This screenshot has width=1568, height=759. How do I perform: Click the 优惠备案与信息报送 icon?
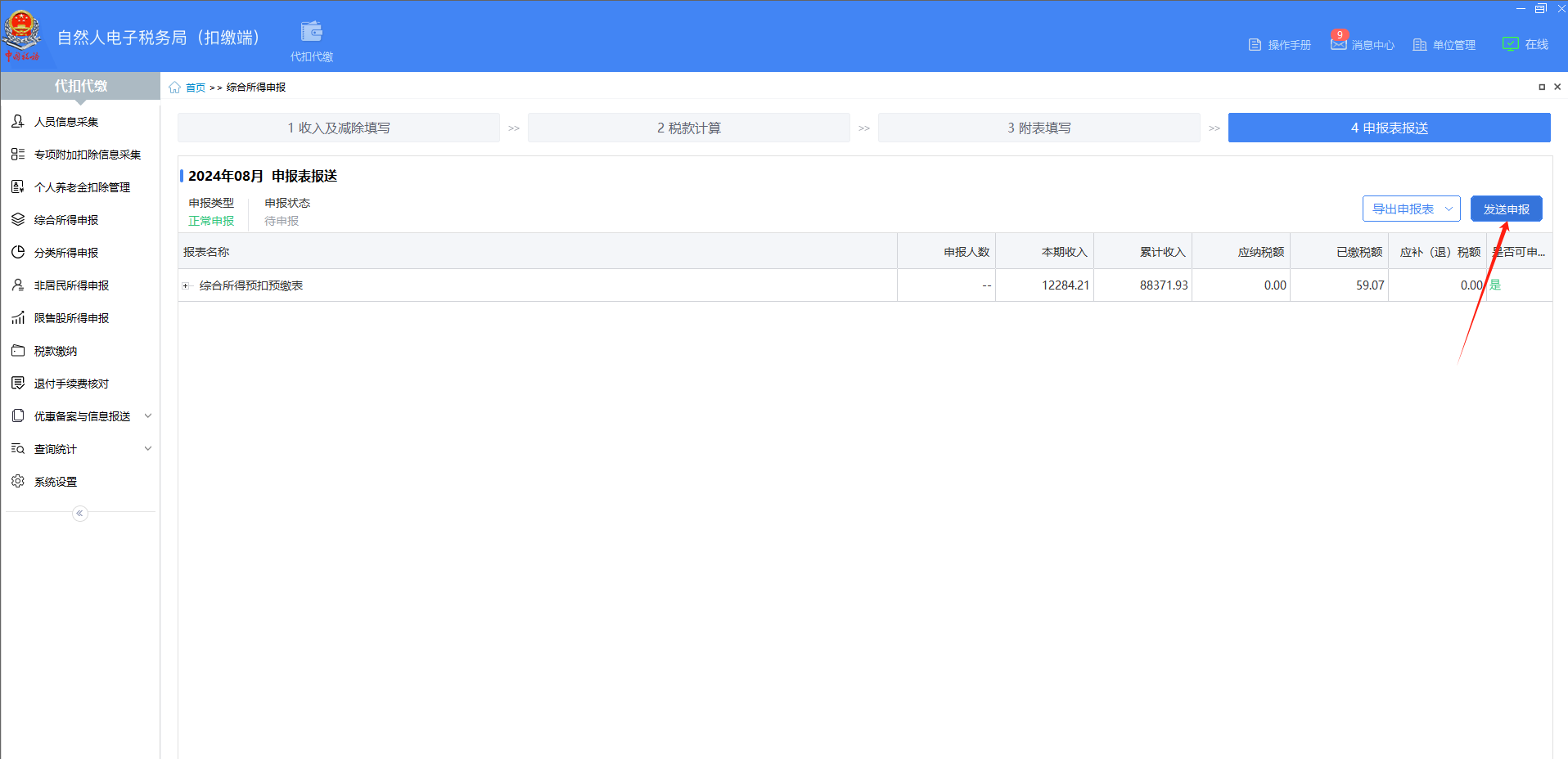pyautogui.click(x=18, y=415)
